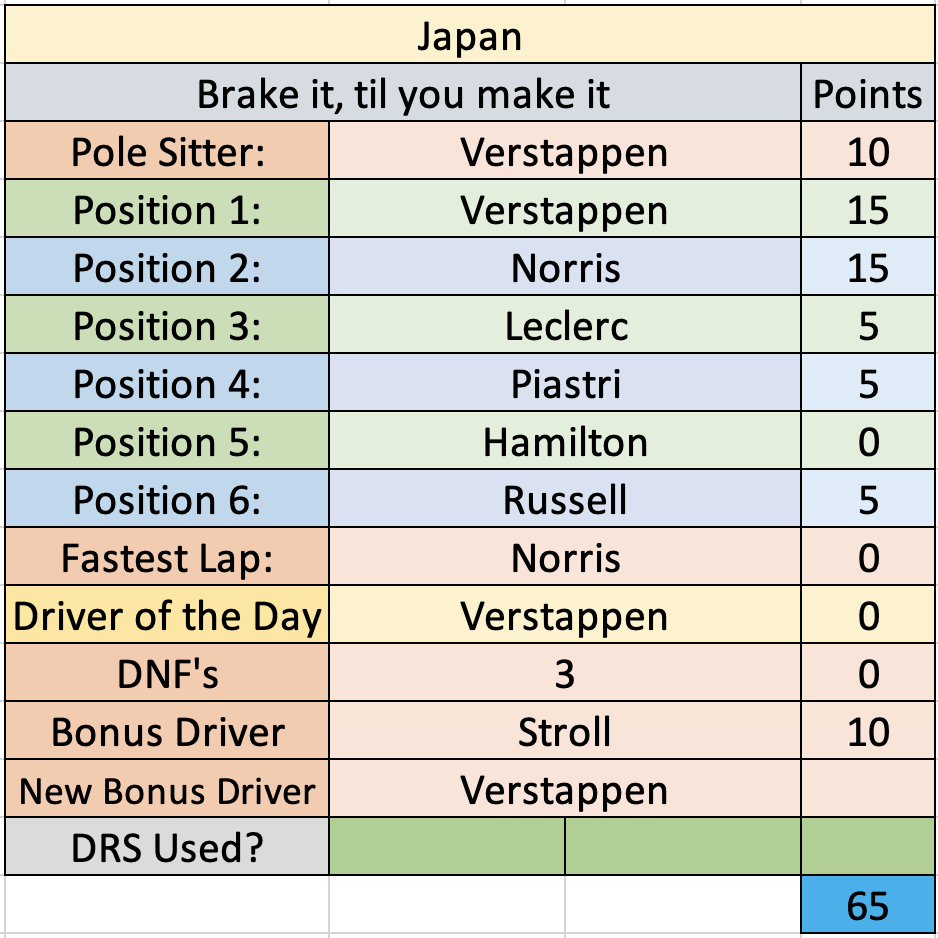Click the Russell cell

[565, 498]
